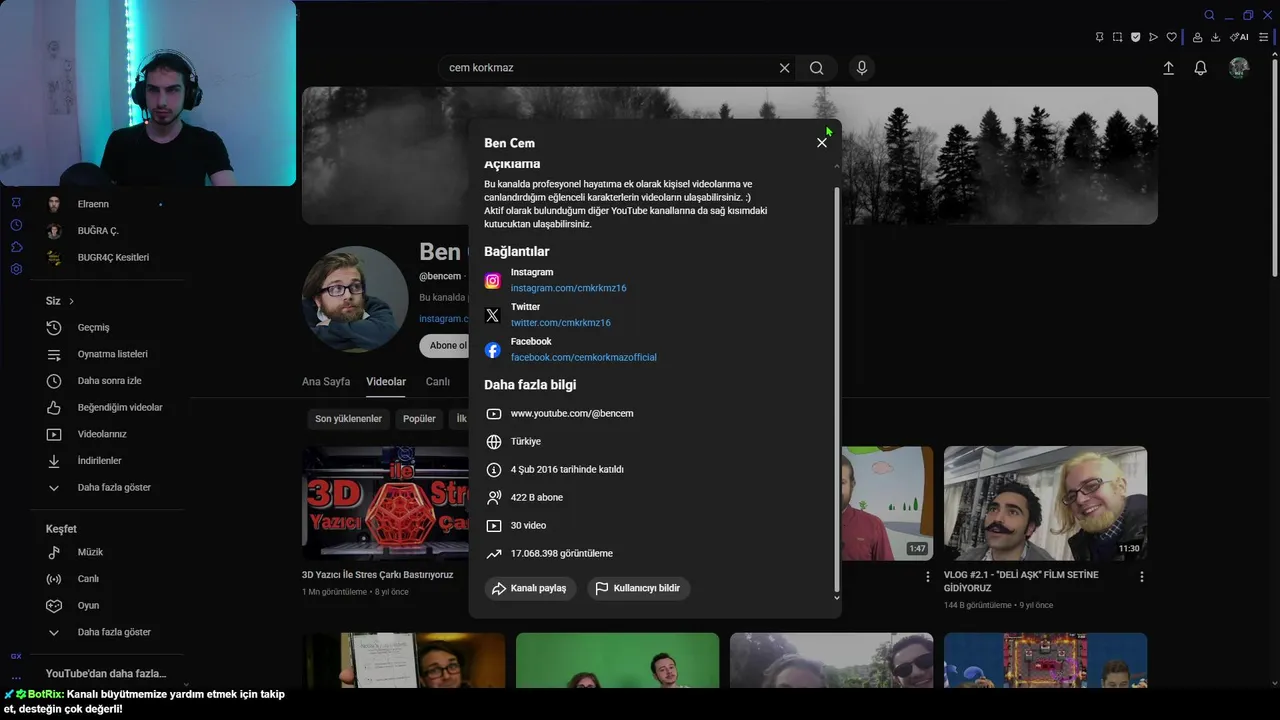The height and width of the screenshot is (720, 1280).
Task: Open the browser profile icon
Action: click(1197, 37)
